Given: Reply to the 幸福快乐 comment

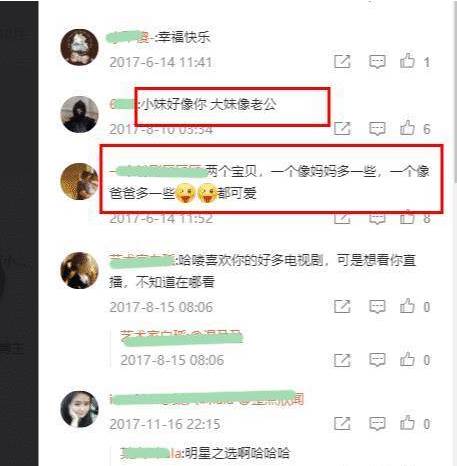Looking at the screenshot, I should (377, 62).
